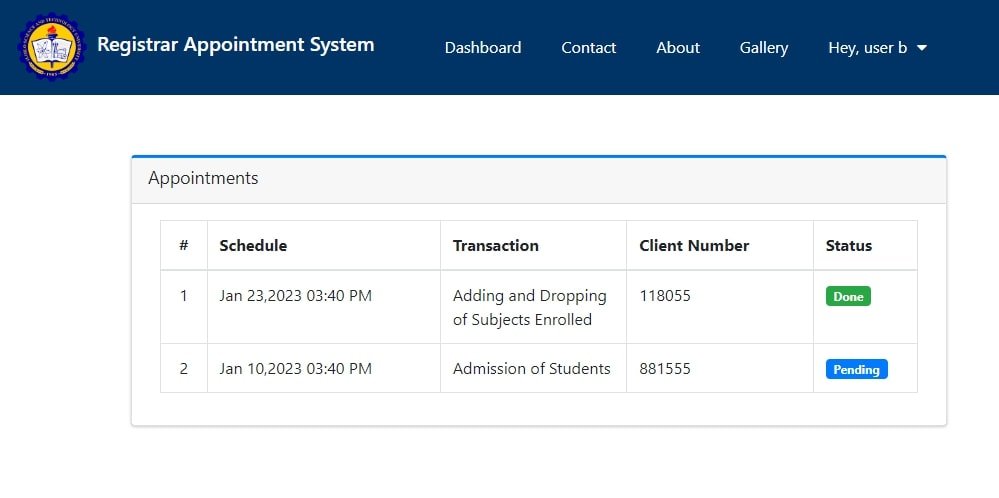Viewport: 999px width, 498px height.
Task: Open the About page
Action: (x=678, y=48)
